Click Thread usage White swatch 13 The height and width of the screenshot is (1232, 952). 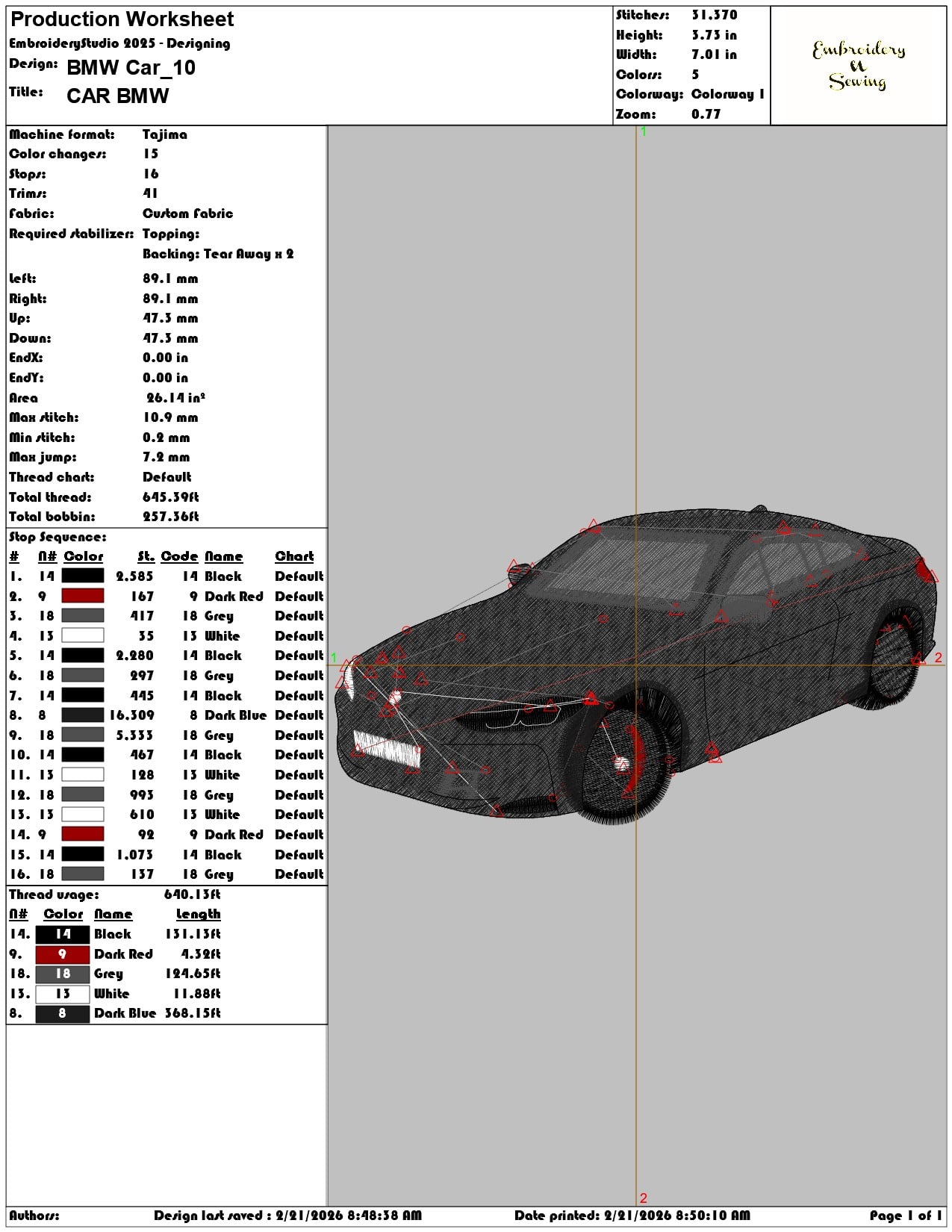(x=63, y=993)
